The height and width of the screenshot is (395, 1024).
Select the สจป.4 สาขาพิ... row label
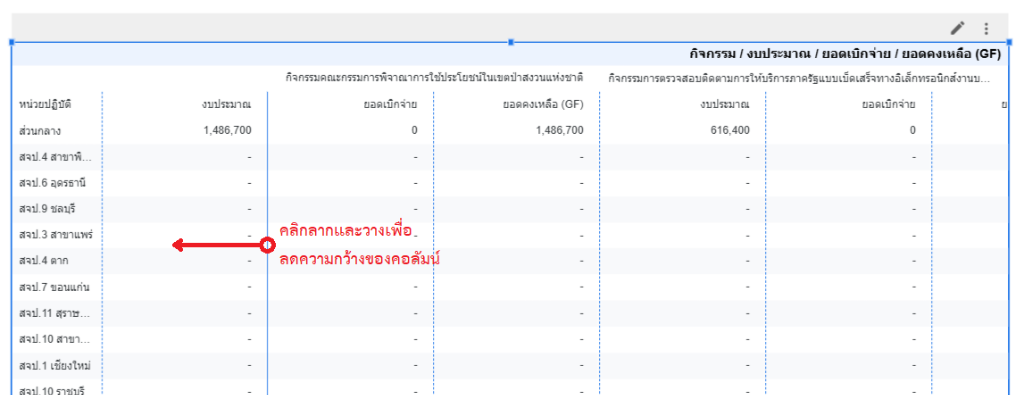point(55,157)
